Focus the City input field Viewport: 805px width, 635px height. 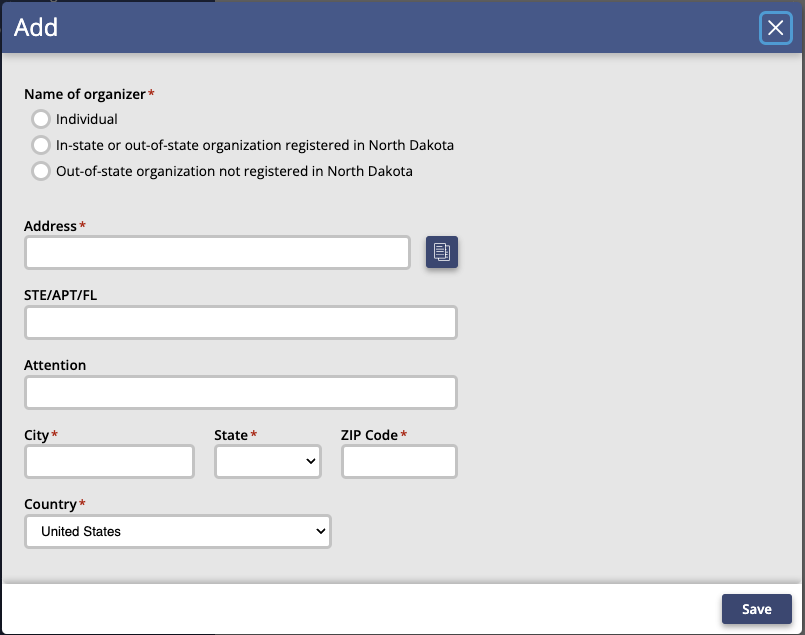tap(109, 461)
